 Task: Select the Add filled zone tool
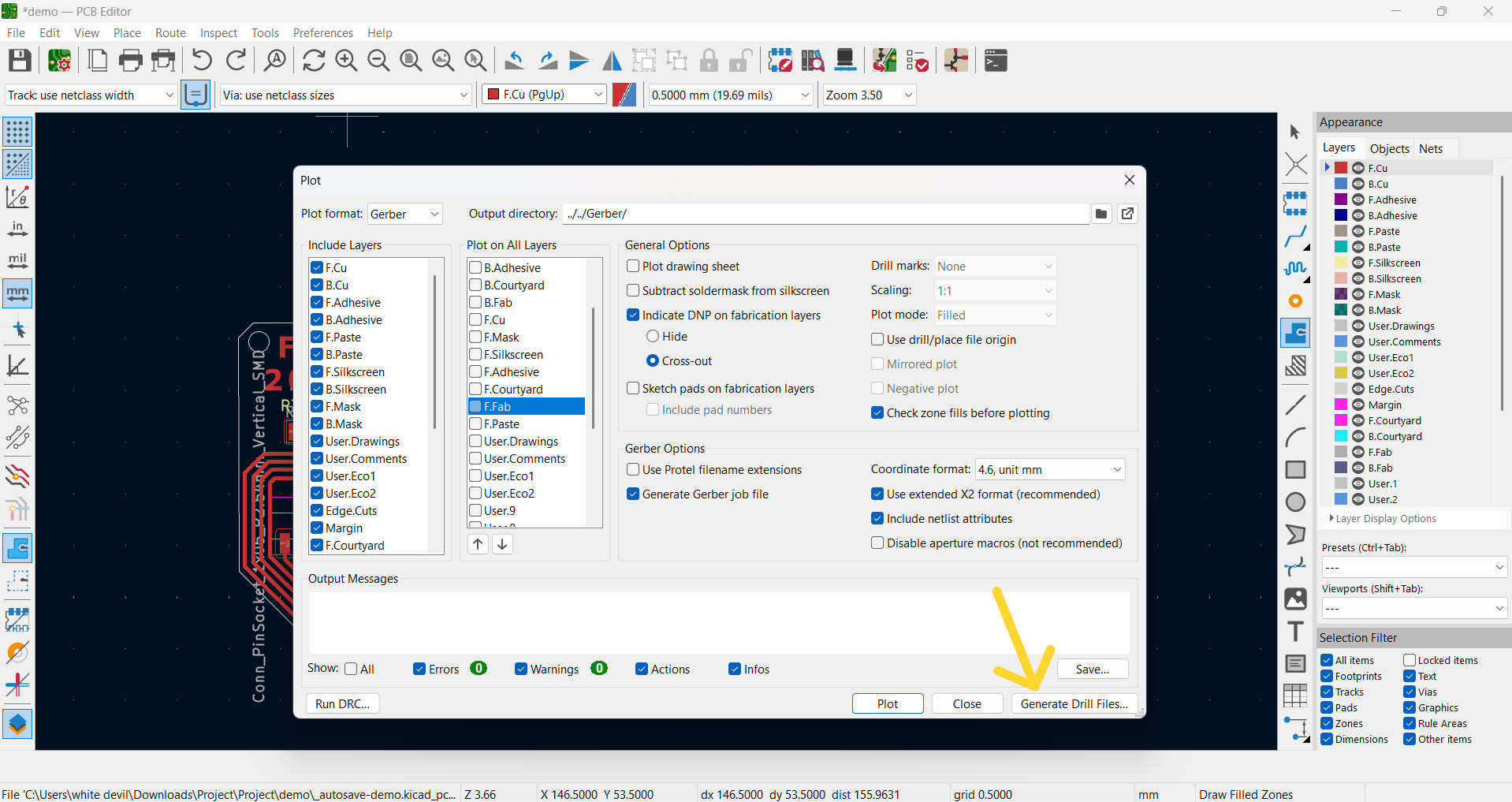tap(1295, 334)
